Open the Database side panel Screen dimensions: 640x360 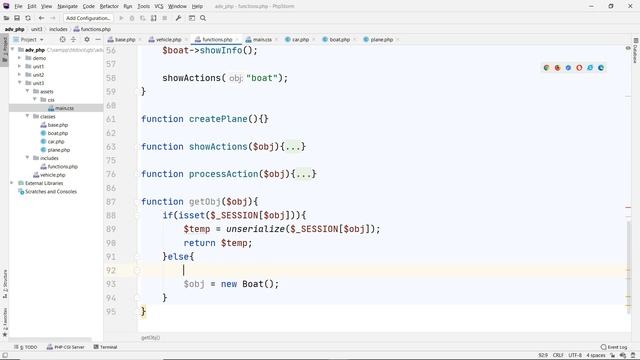coord(636,51)
